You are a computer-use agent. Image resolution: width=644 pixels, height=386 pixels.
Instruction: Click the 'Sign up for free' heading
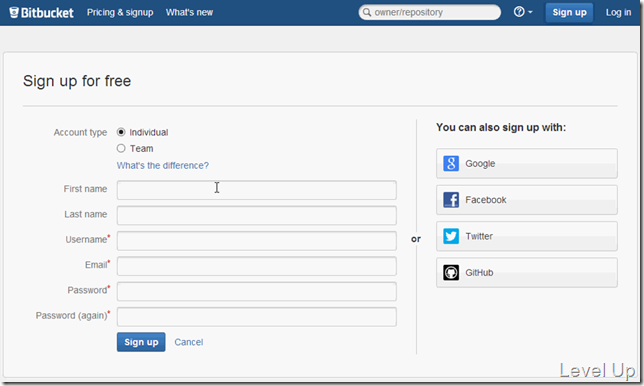point(77,81)
